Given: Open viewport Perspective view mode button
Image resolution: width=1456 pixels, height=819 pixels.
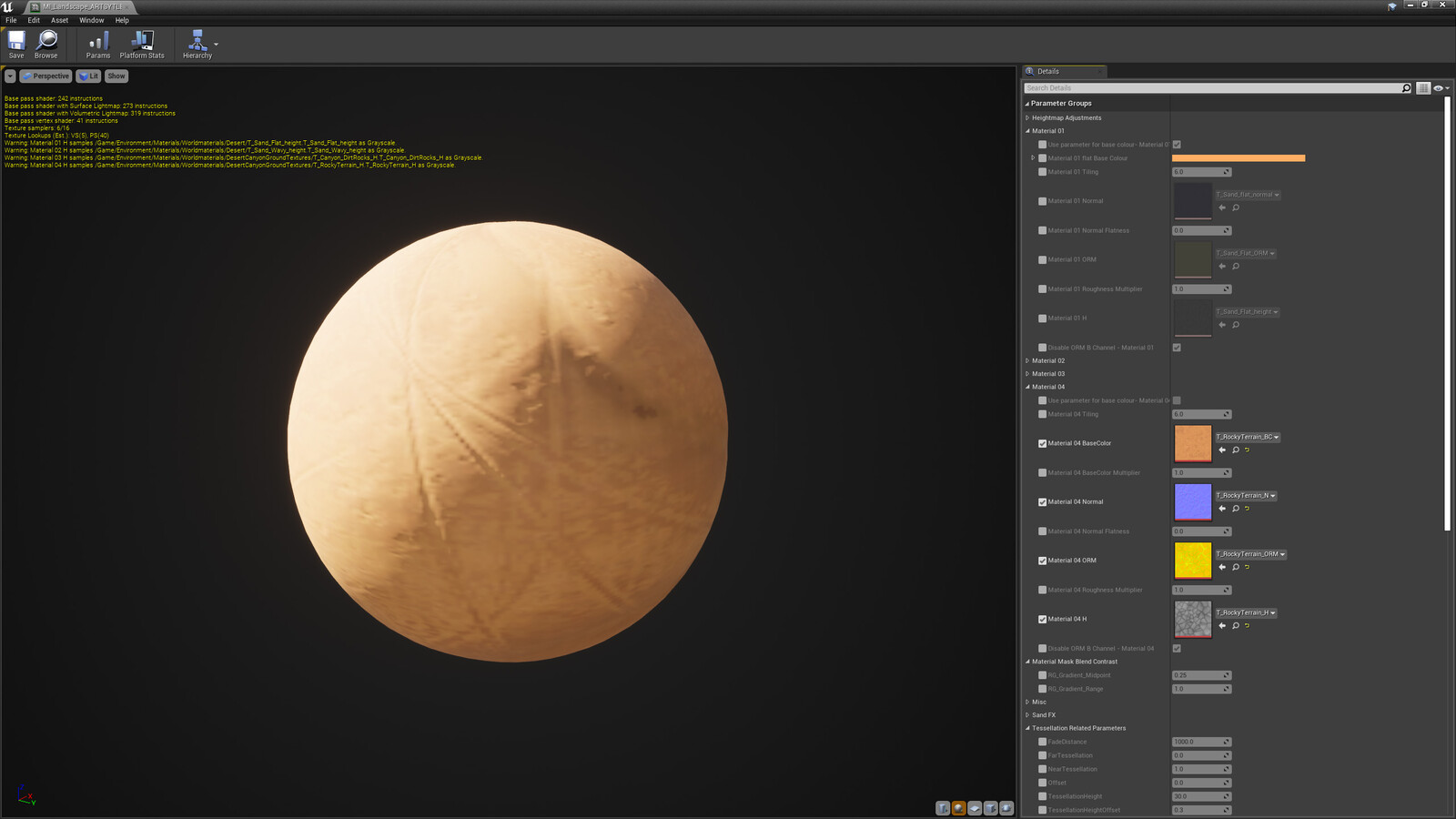Looking at the screenshot, I should coord(45,76).
